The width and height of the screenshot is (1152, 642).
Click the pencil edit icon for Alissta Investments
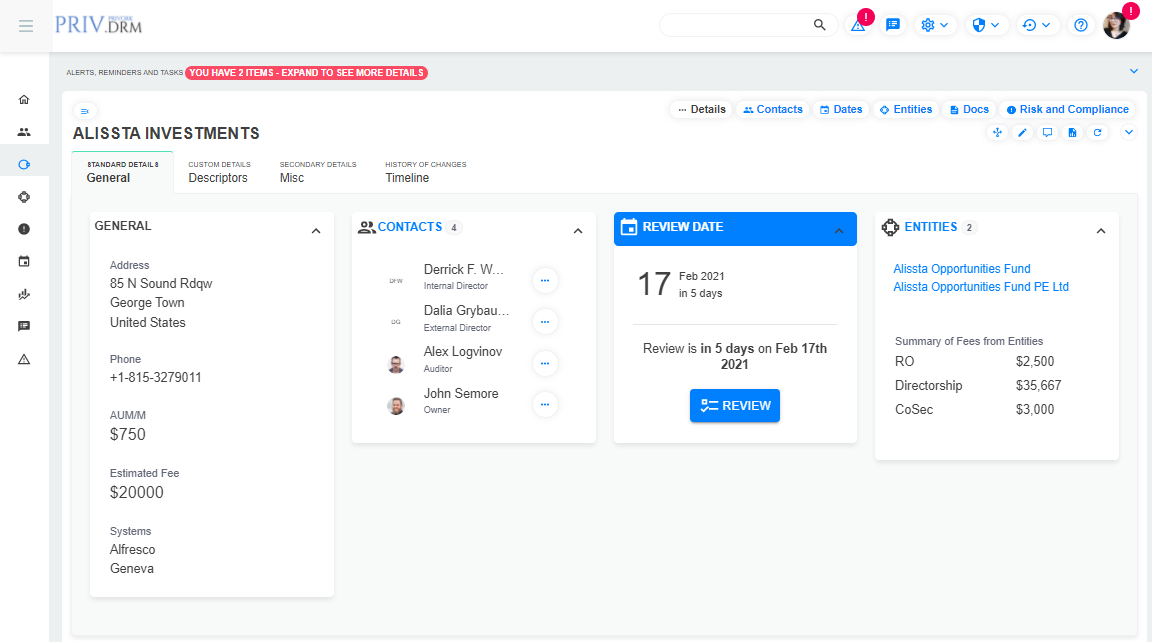point(1022,133)
